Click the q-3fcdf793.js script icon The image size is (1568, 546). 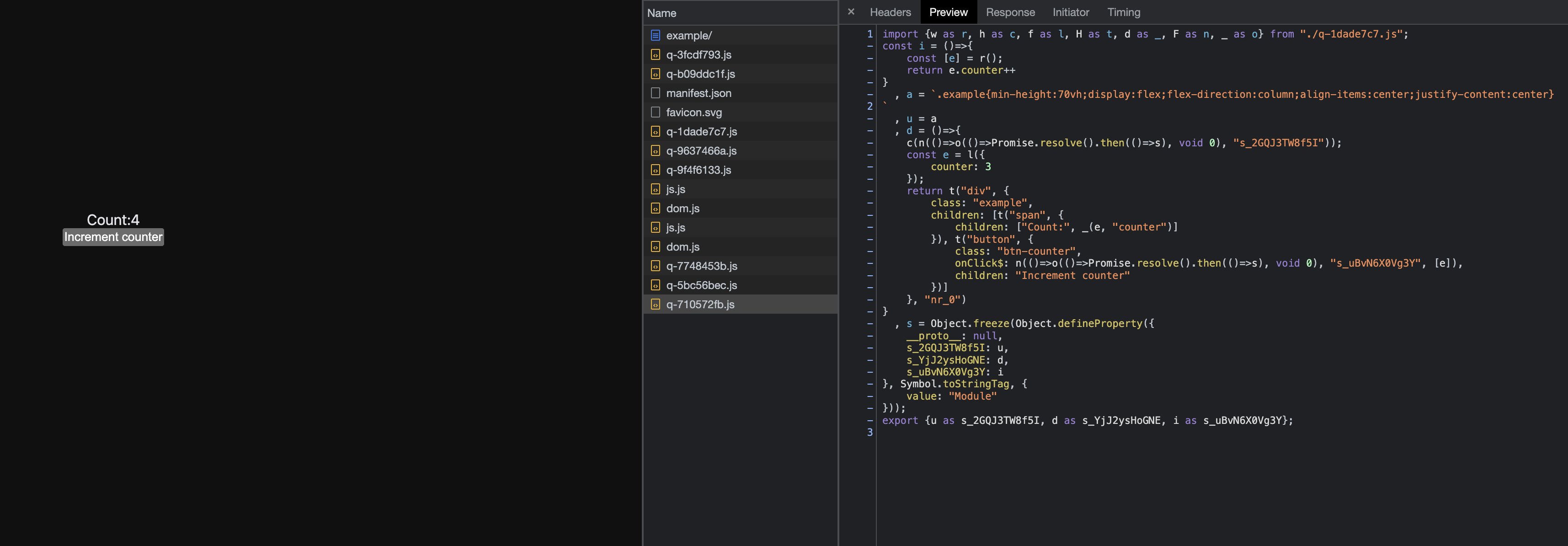(x=655, y=55)
